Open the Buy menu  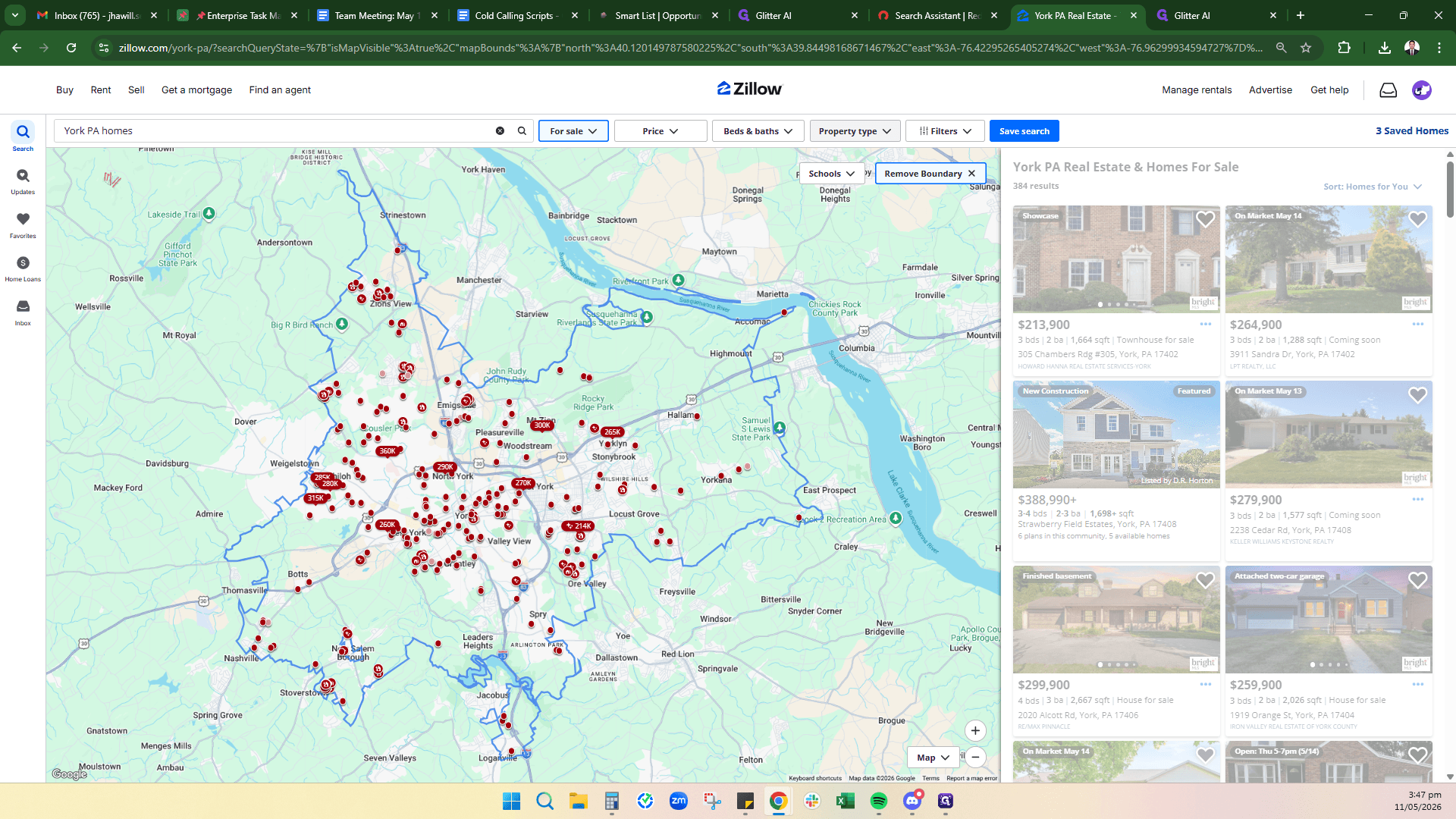[x=64, y=90]
